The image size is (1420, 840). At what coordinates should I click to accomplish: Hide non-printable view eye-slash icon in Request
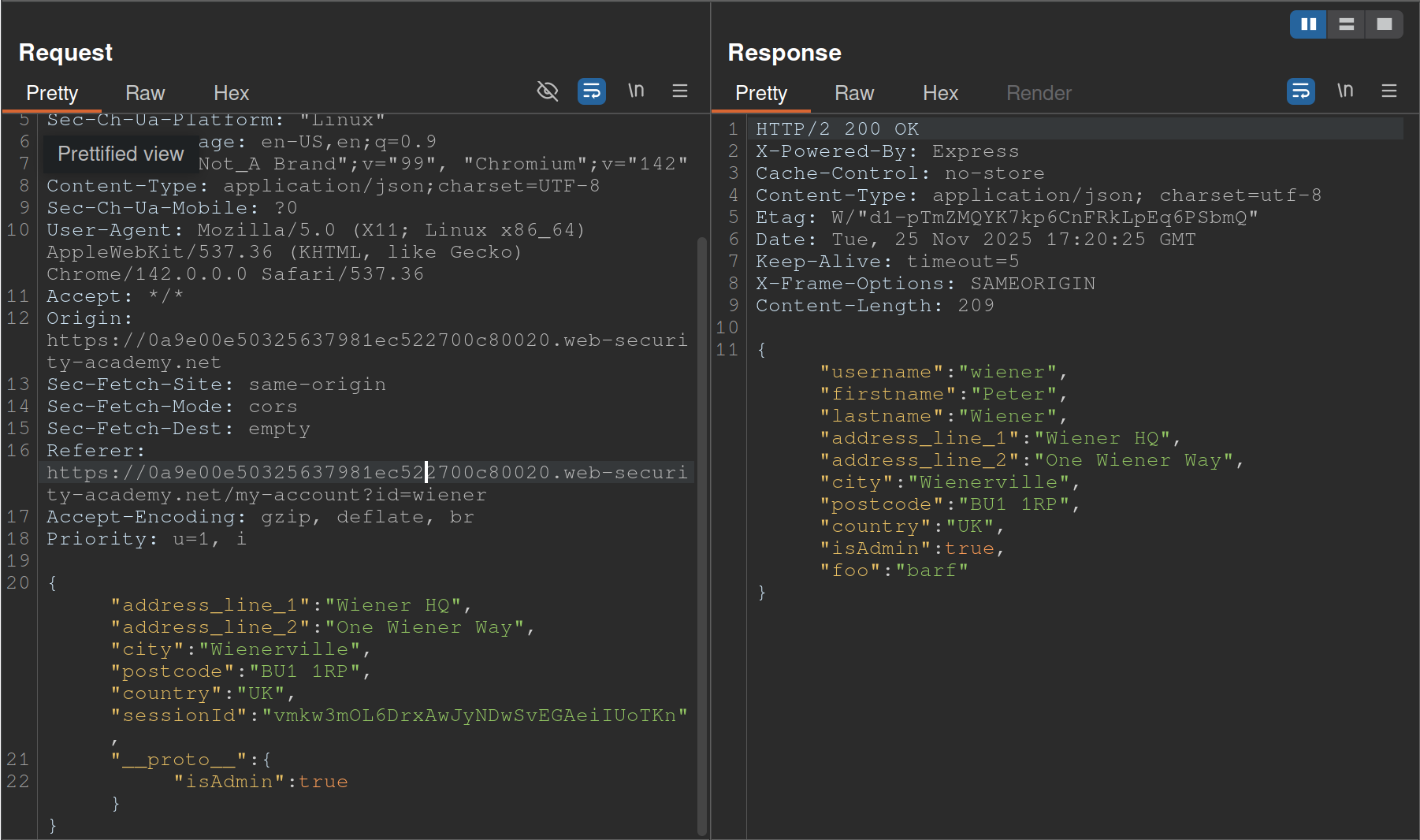coord(547,91)
